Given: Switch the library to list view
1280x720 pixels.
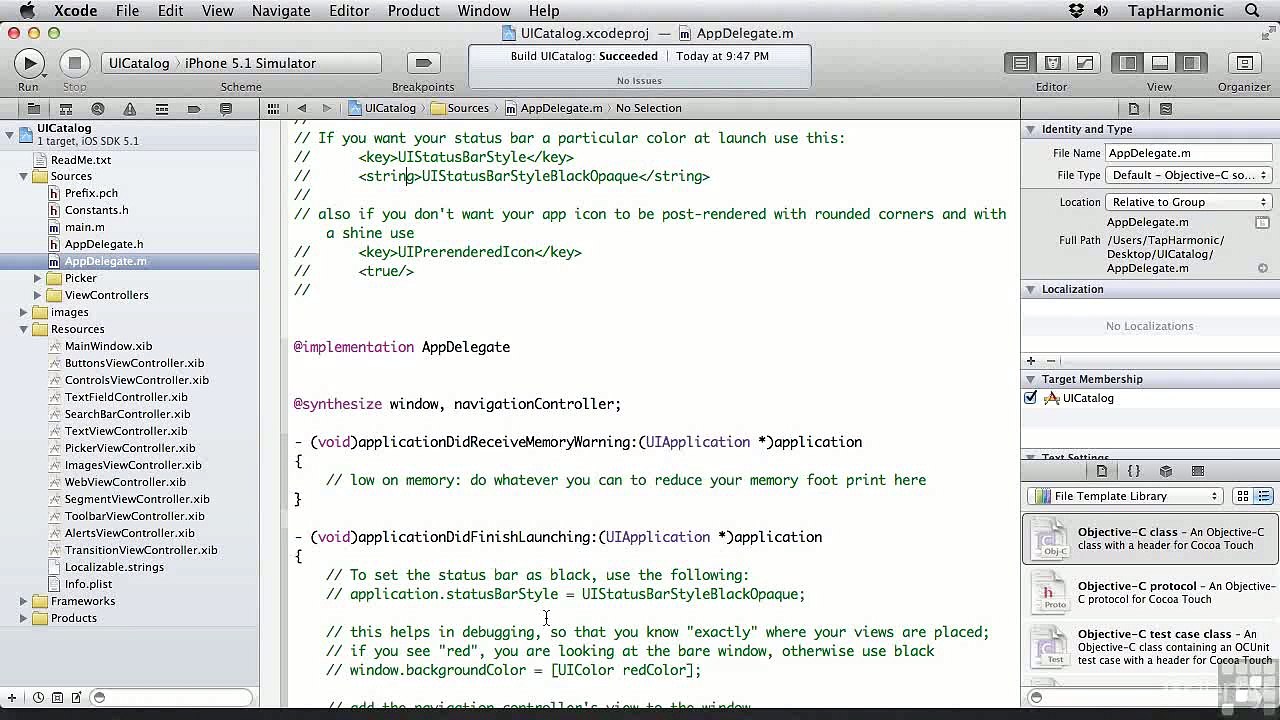Looking at the screenshot, I should [x=1263, y=496].
